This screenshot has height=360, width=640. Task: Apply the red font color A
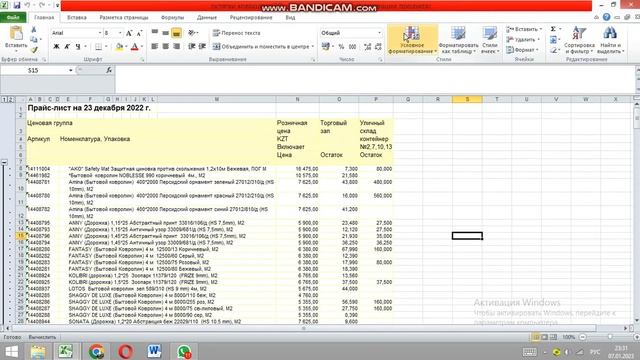[134, 47]
